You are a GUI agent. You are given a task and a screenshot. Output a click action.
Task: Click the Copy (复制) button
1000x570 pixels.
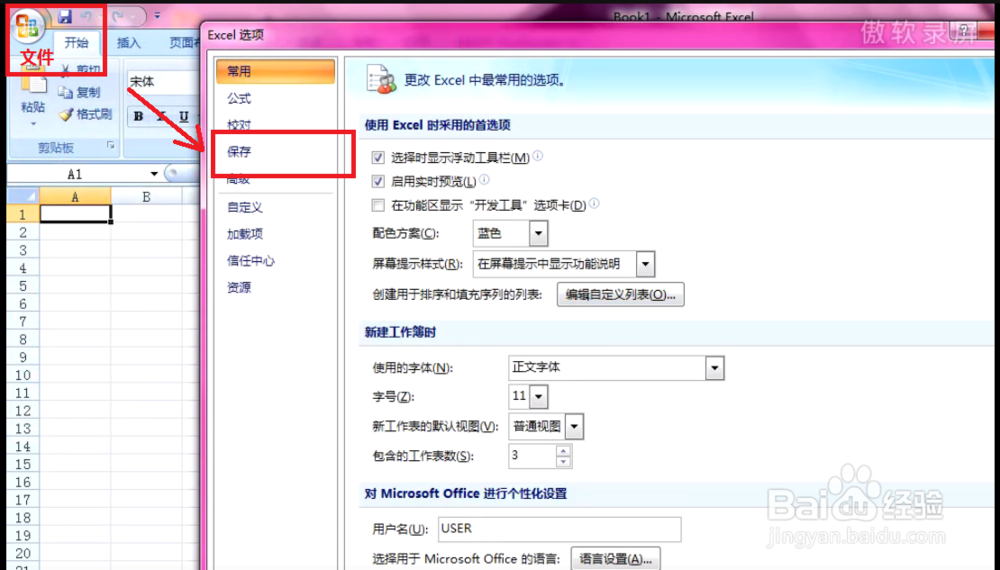point(79,92)
